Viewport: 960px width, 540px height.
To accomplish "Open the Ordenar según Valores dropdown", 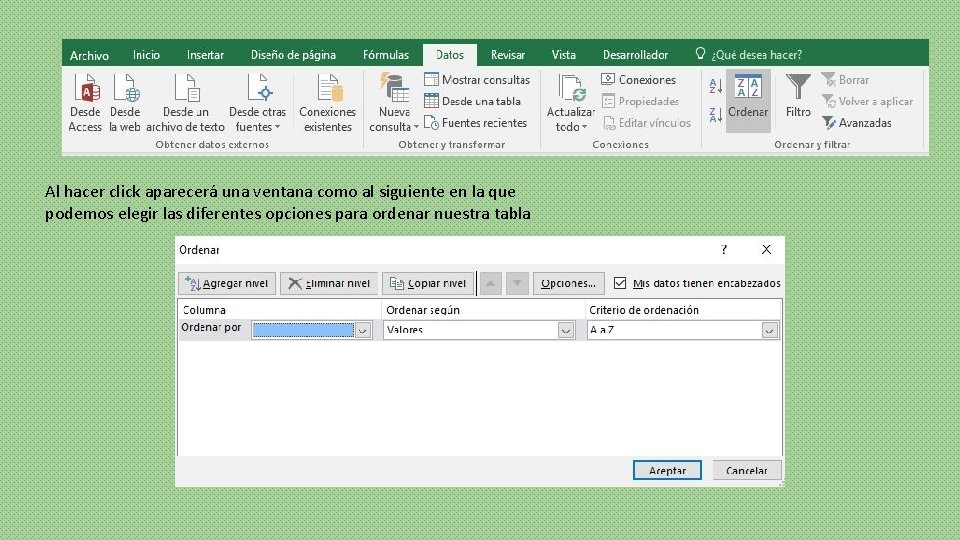I will point(566,330).
